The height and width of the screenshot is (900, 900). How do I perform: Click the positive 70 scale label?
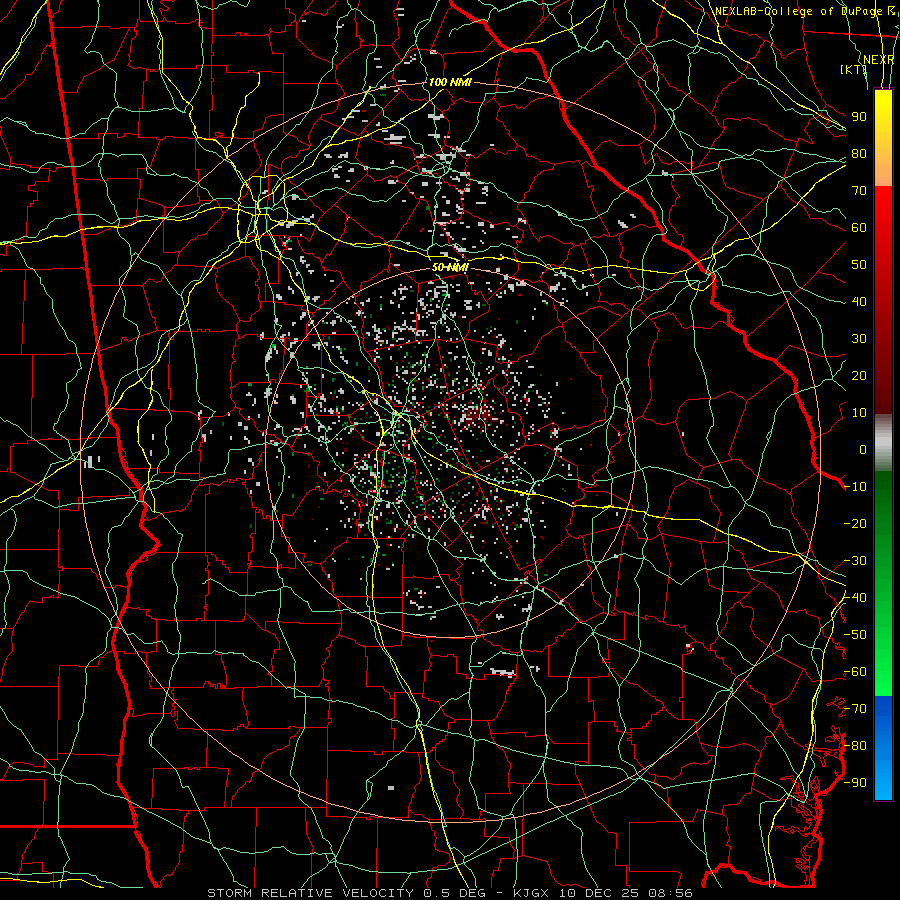coord(859,191)
